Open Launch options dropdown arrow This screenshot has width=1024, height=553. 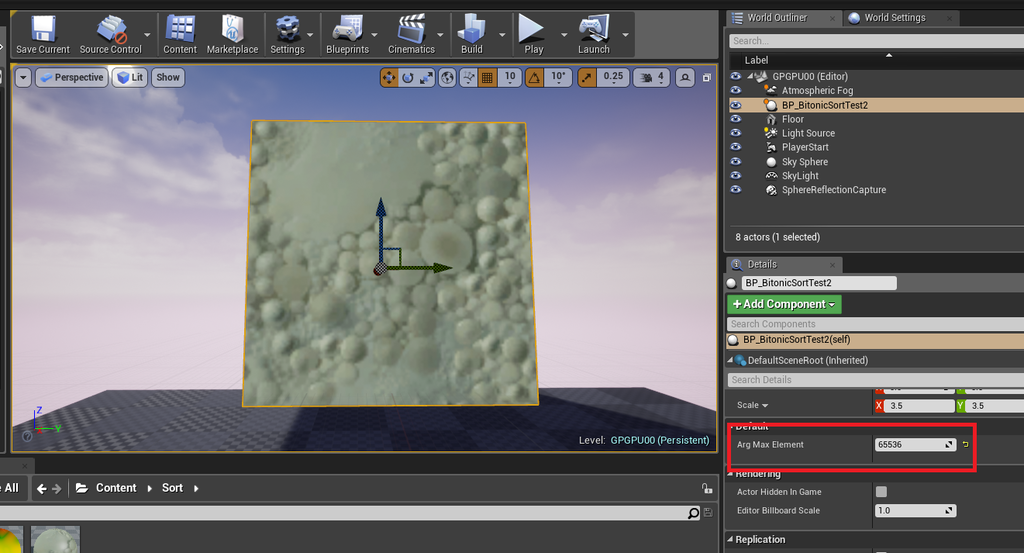pyautogui.click(x=626, y=35)
